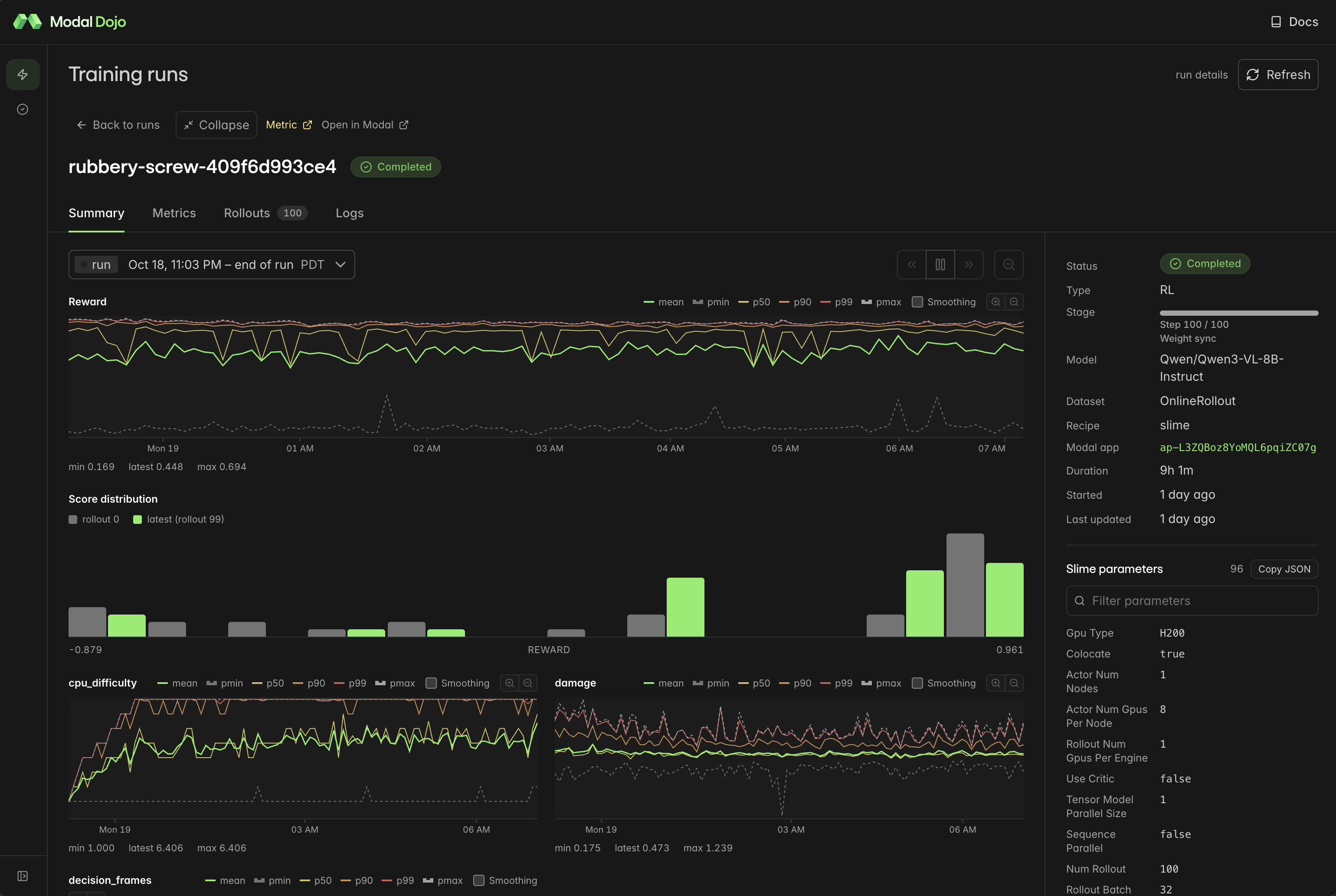This screenshot has height=896, width=1336.
Task: Enable Smoothing on the damage chart
Action: (917, 683)
